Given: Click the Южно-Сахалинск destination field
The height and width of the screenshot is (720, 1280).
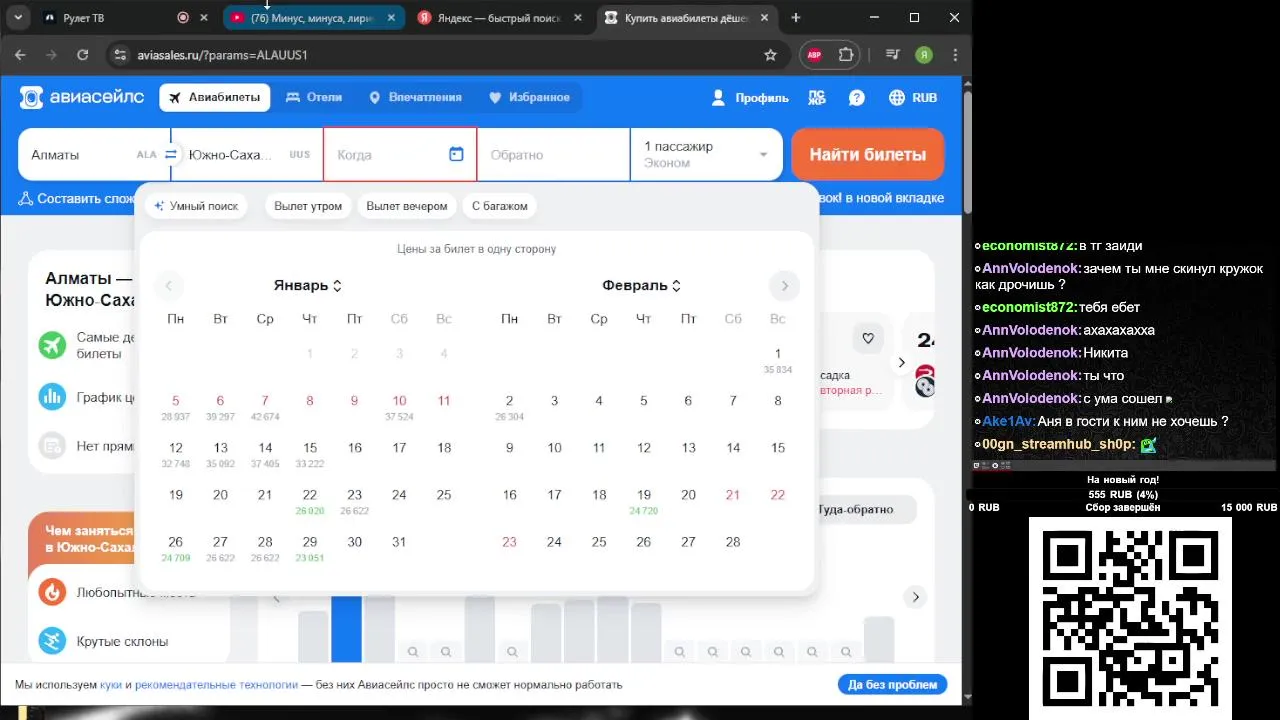Looking at the screenshot, I should point(248,154).
